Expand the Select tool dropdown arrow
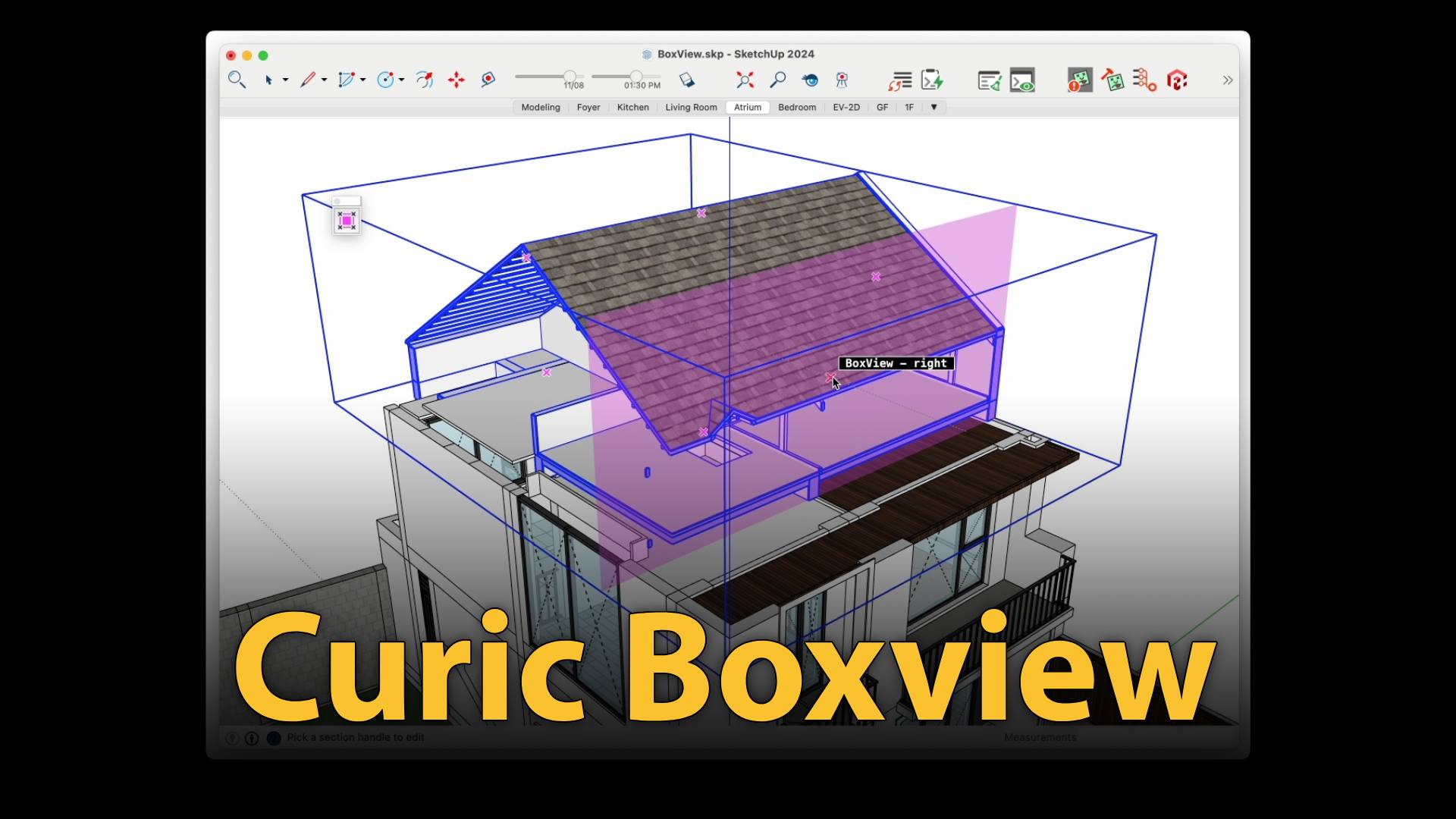The height and width of the screenshot is (819, 1456). tap(286, 80)
